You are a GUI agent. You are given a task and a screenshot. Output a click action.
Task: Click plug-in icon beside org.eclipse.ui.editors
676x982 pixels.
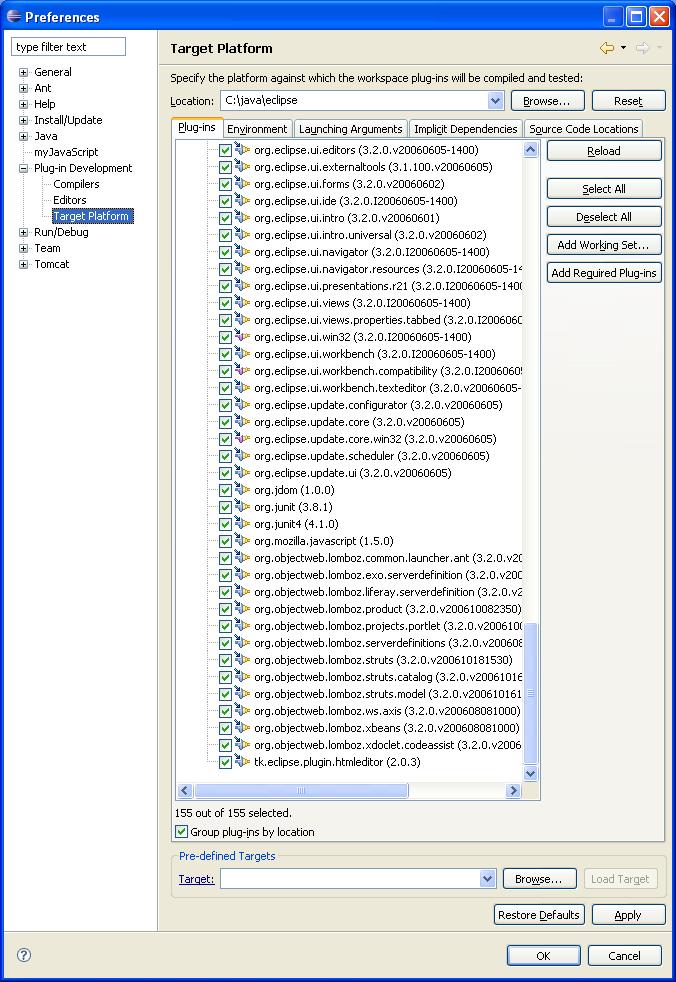242,150
